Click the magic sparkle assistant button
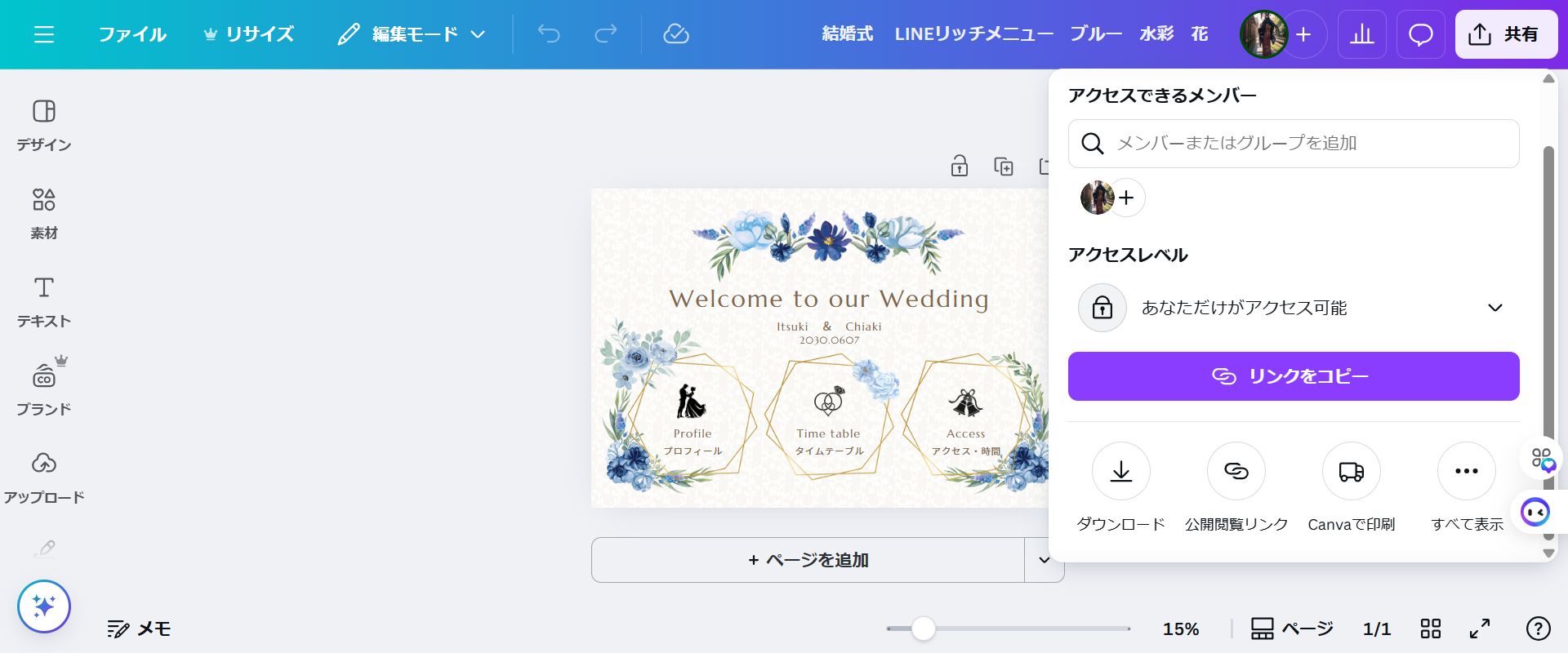 44,606
